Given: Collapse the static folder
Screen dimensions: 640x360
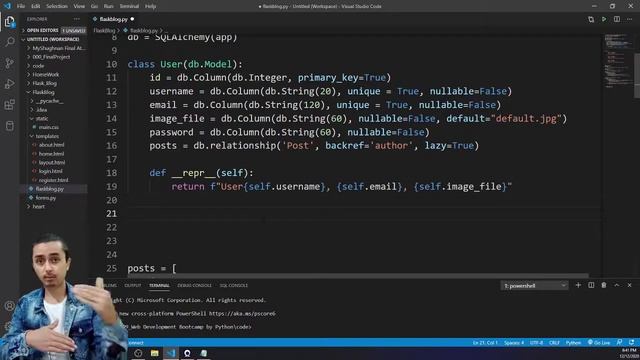Looking at the screenshot, I should tap(42, 118).
